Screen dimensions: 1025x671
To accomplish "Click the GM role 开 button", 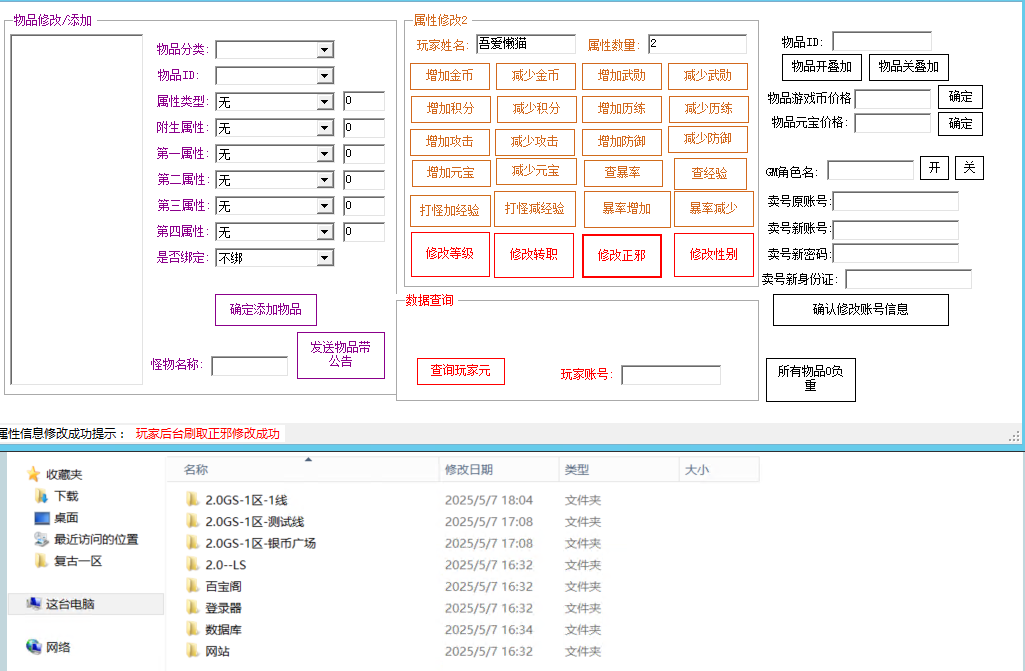I will point(934,168).
